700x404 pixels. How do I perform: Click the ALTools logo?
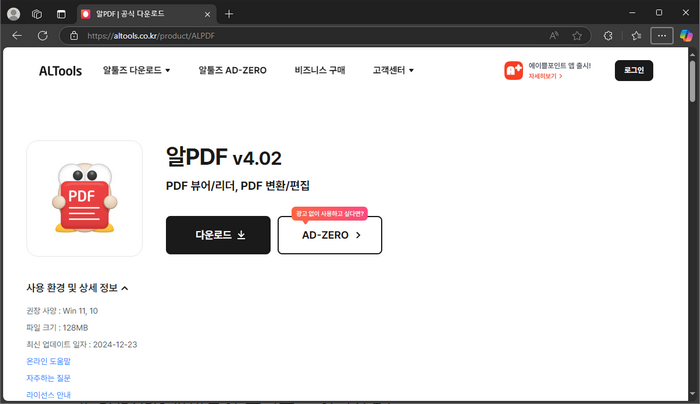tap(62, 71)
